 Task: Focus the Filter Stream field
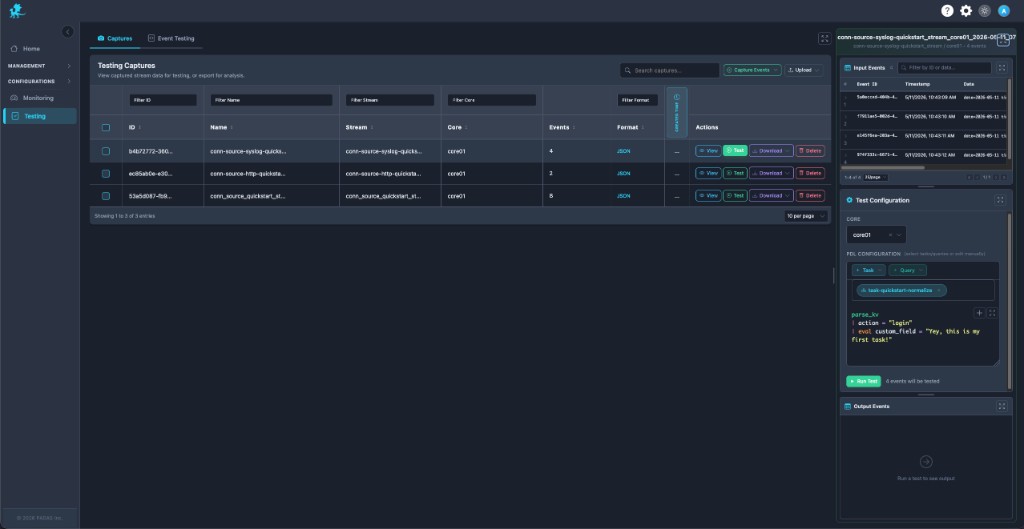pos(390,100)
